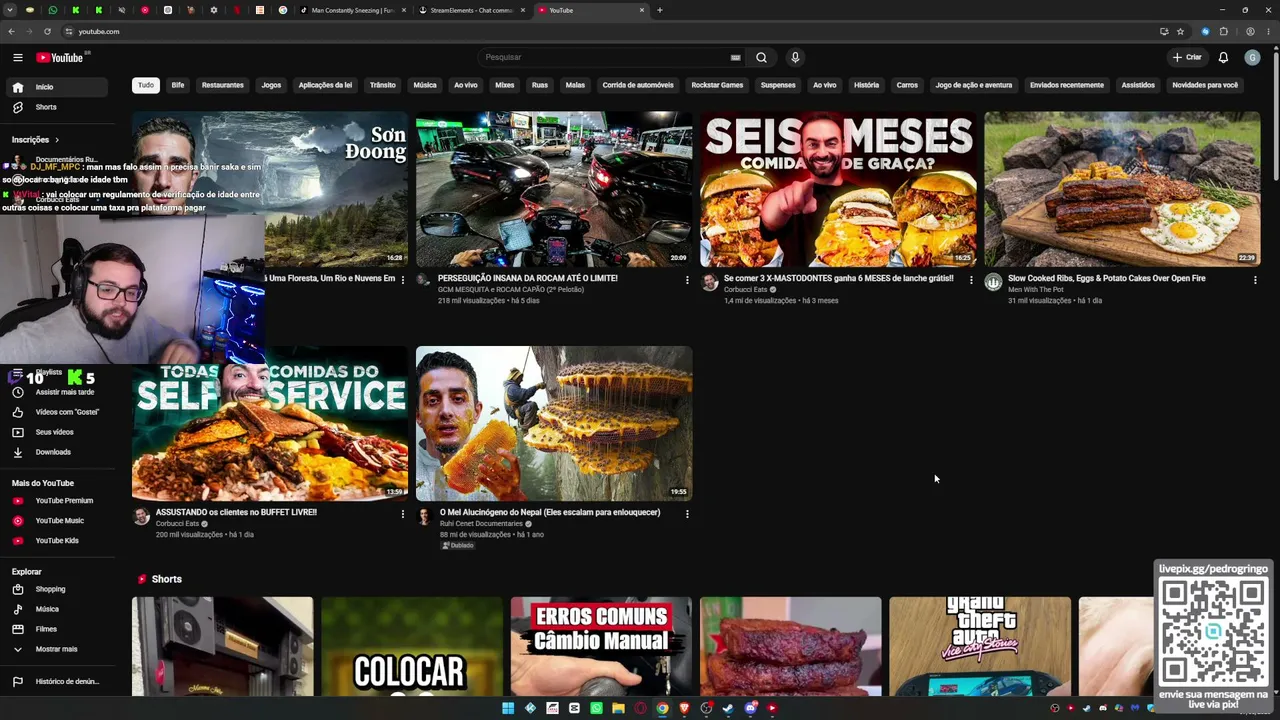Screen dimensions: 1280x720
Task: Open Assistir mais tarde list
Action: (x=56, y=392)
